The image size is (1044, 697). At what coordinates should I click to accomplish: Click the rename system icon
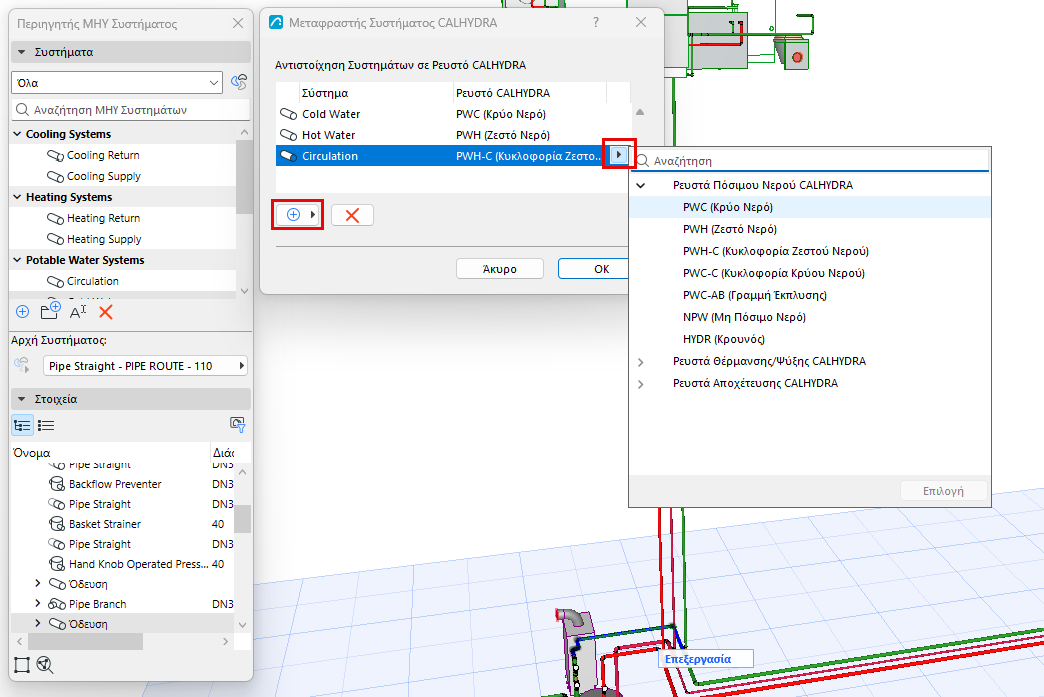[78, 312]
